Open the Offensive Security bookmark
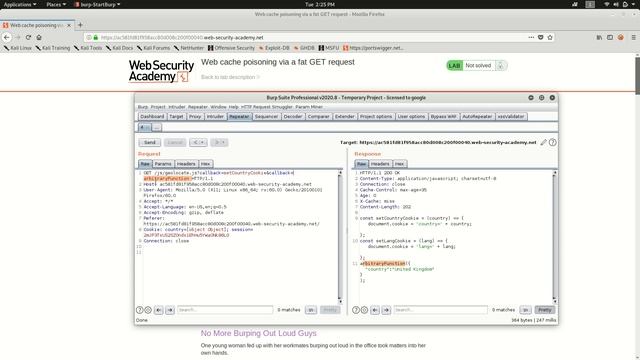The height and width of the screenshot is (360, 640). coord(231,48)
